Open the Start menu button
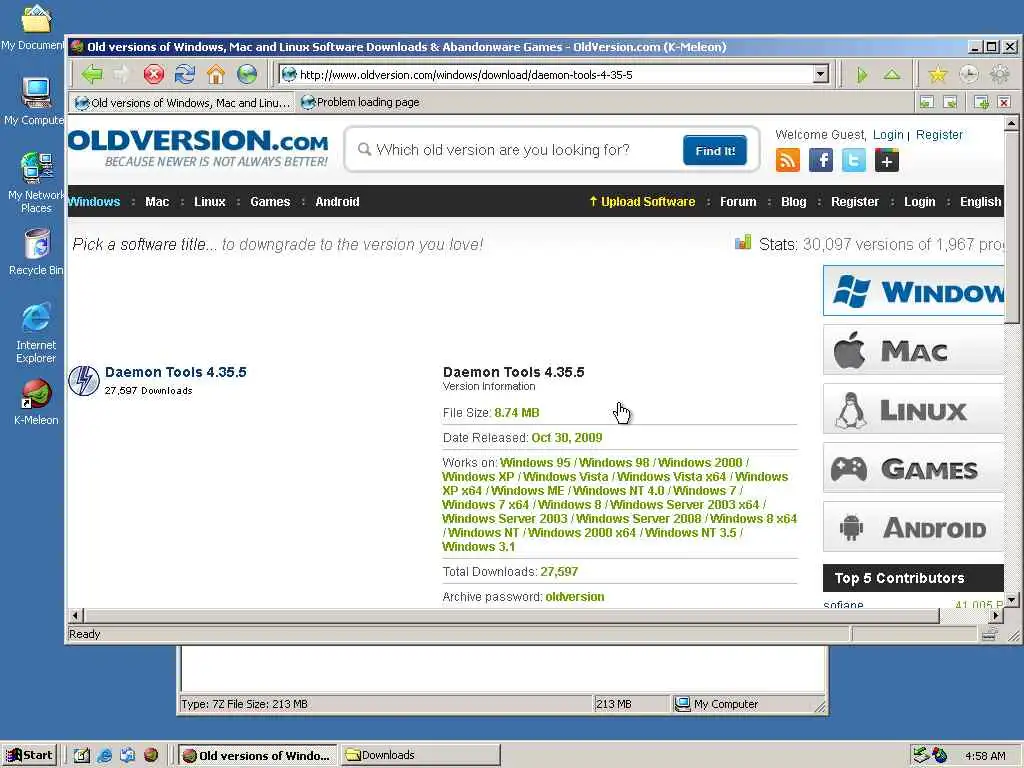Image resolution: width=1024 pixels, height=768 pixels. click(x=30, y=755)
